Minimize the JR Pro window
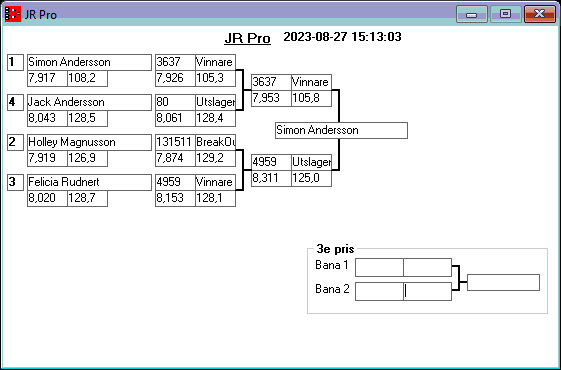The width and height of the screenshot is (561, 370). (472, 14)
